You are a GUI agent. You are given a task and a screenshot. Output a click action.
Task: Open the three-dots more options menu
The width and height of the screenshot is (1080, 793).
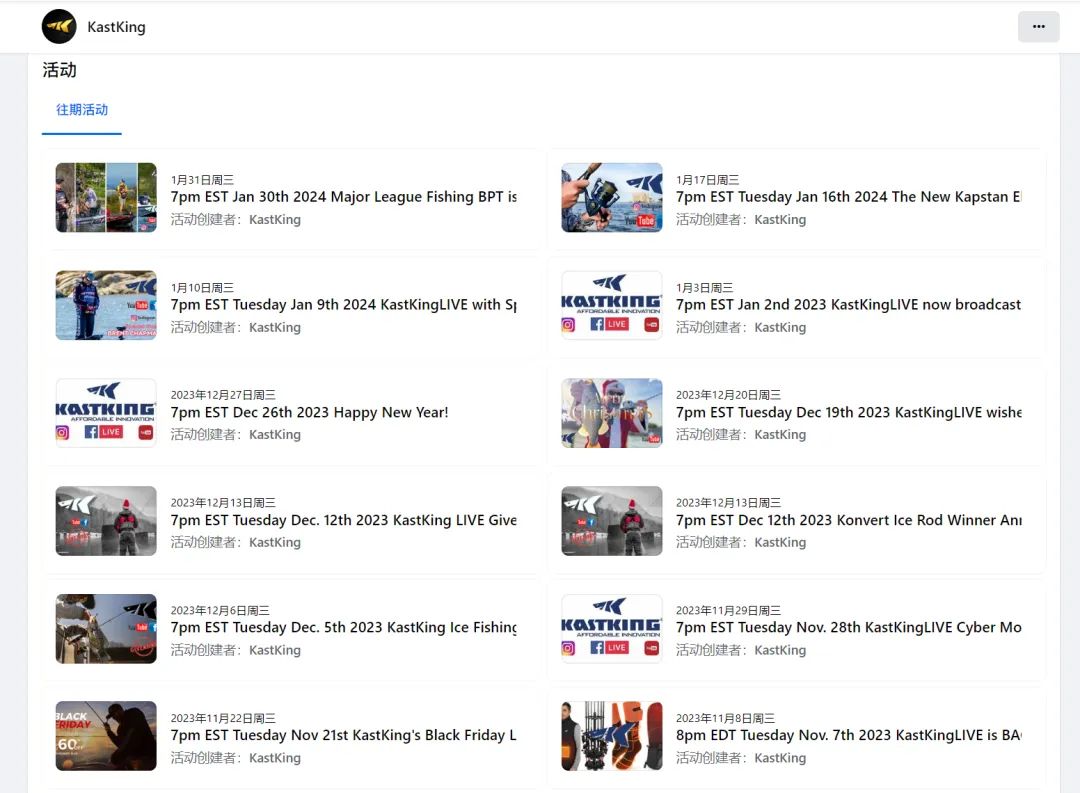pos(1038,27)
